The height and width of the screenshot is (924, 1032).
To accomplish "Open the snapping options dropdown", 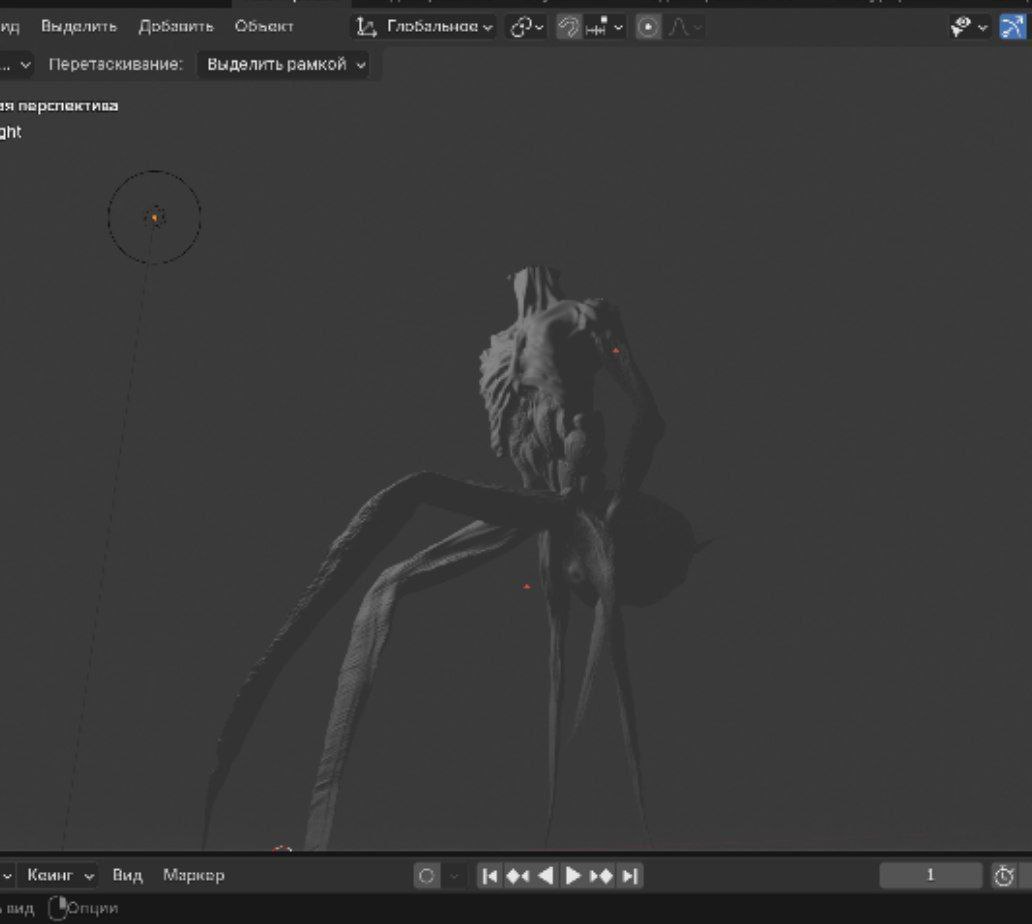I will (x=604, y=27).
